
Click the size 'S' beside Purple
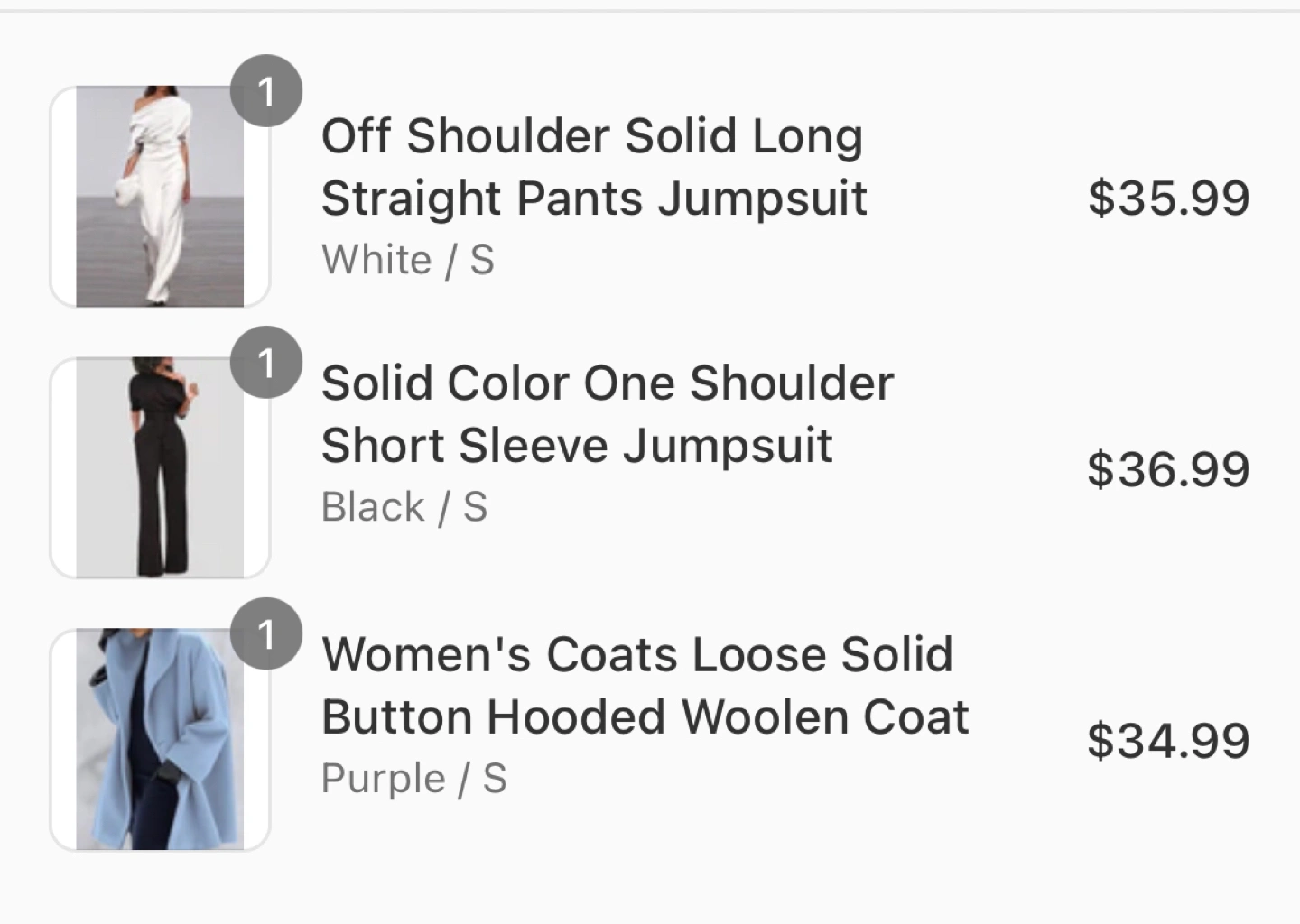coord(495,779)
